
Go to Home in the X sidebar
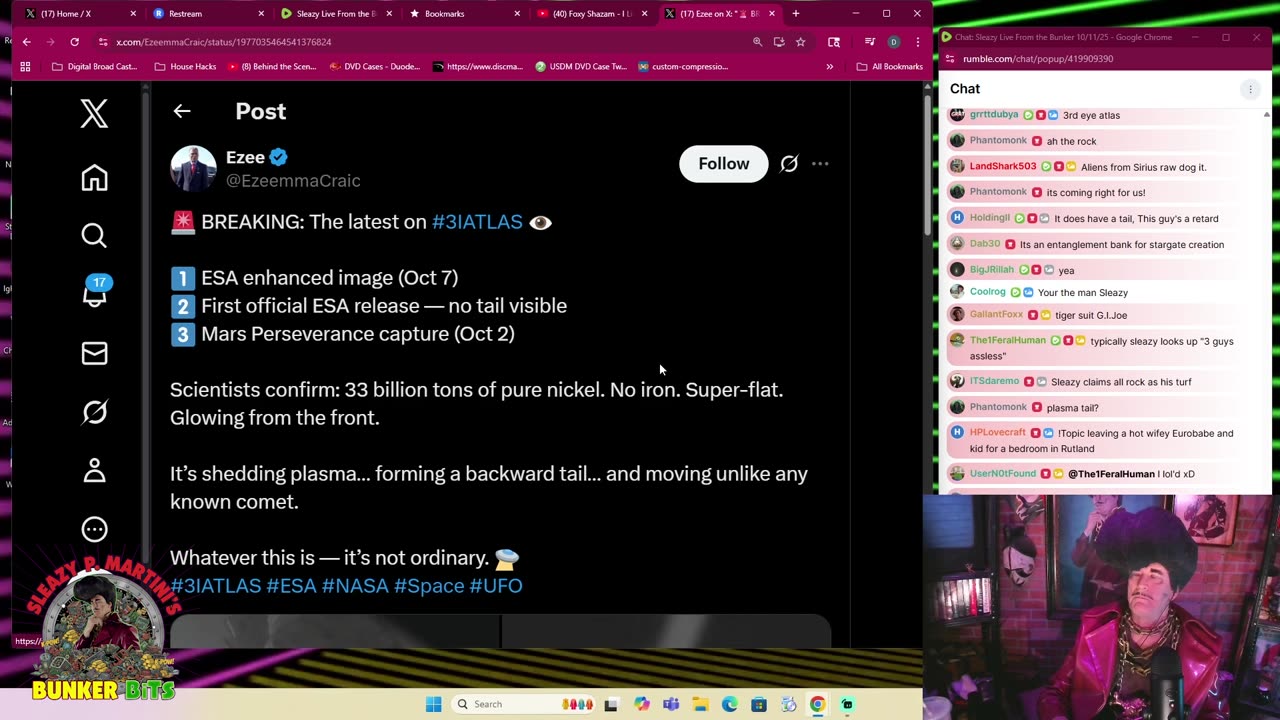coord(94,178)
